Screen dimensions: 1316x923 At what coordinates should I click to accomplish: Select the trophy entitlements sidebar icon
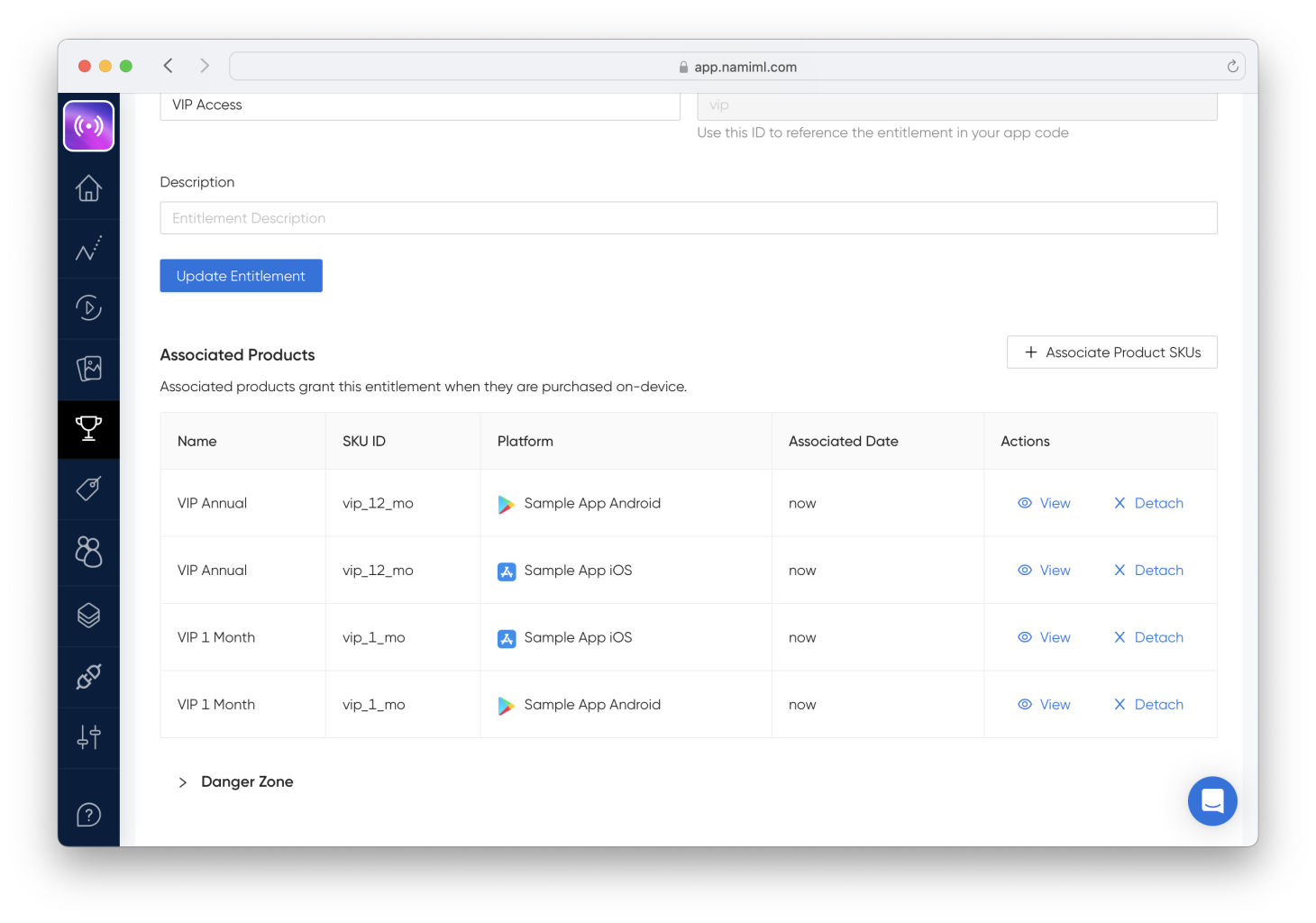[x=88, y=428]
